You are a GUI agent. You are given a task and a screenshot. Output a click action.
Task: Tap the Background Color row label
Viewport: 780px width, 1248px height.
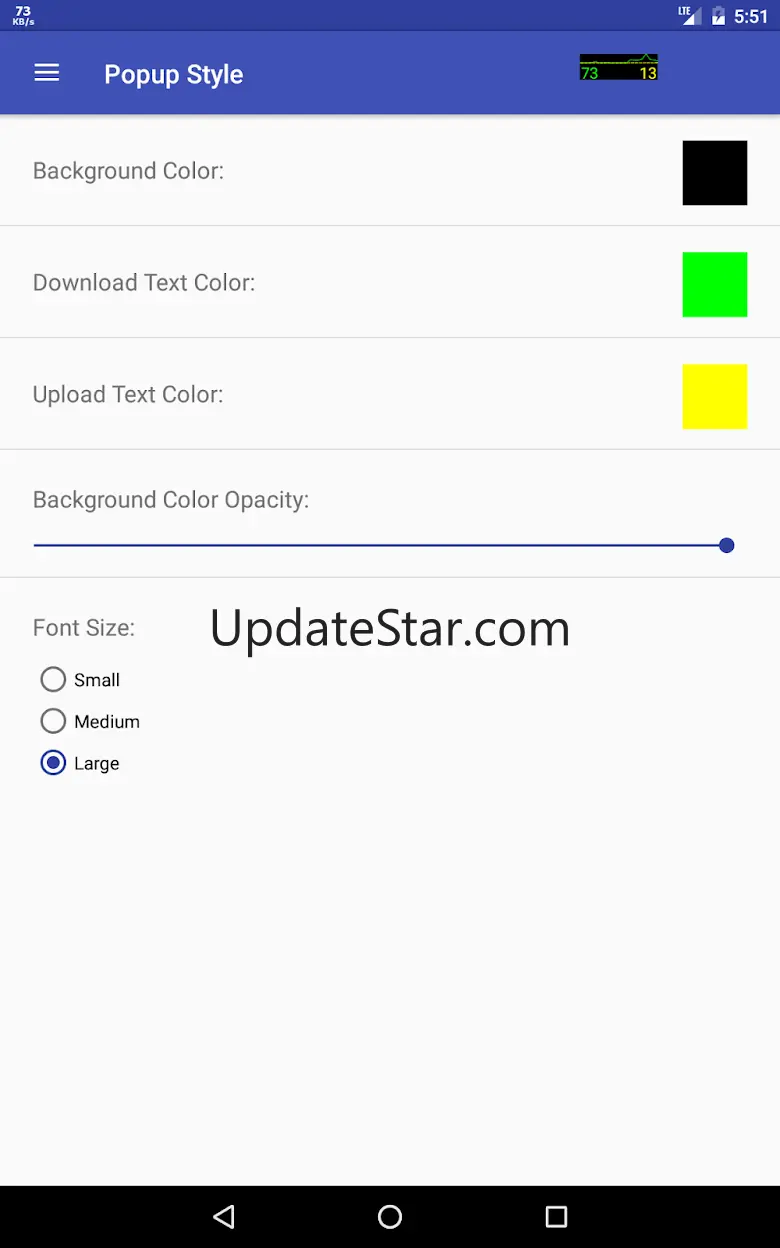pyautogui.click(x=128, y=171)
